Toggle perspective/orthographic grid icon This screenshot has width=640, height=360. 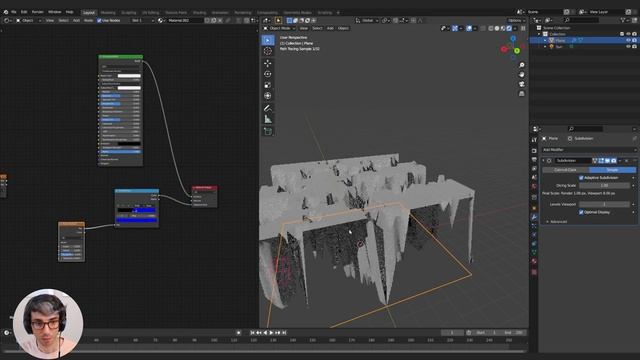click(522, 93)
